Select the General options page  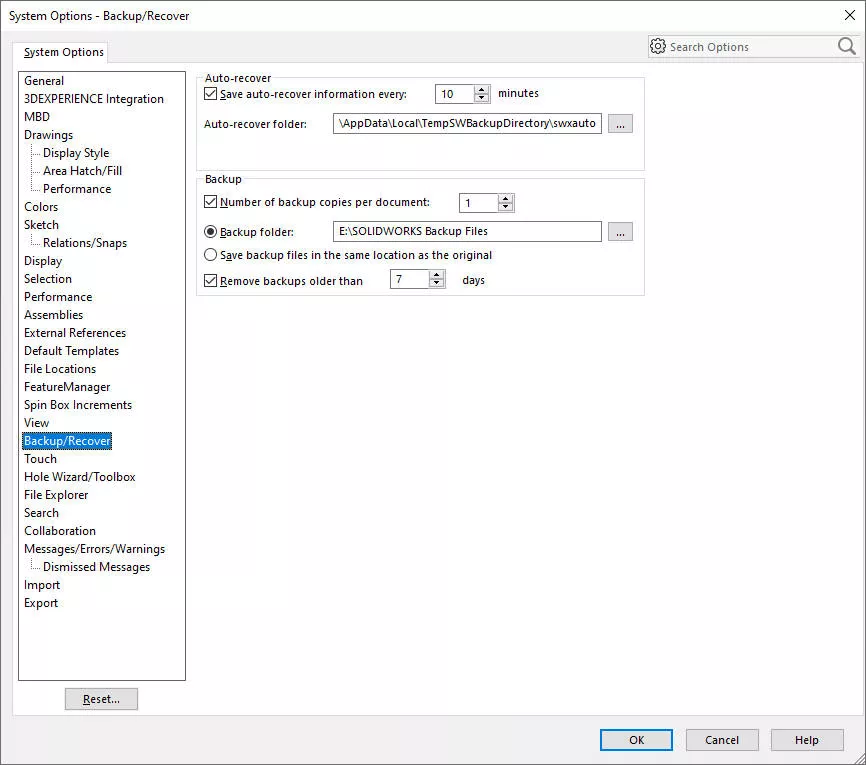(44, 80)
